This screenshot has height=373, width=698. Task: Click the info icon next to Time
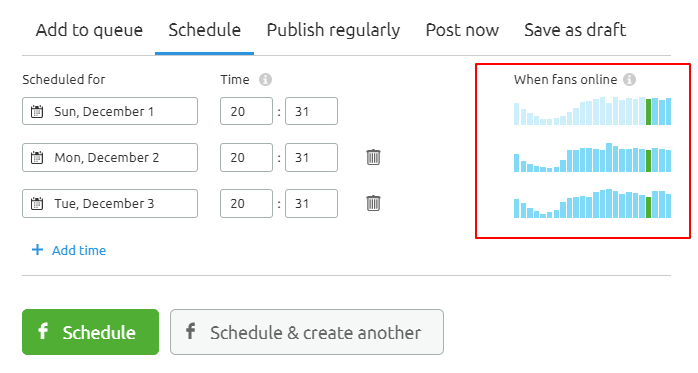click(x=265, y=80)
